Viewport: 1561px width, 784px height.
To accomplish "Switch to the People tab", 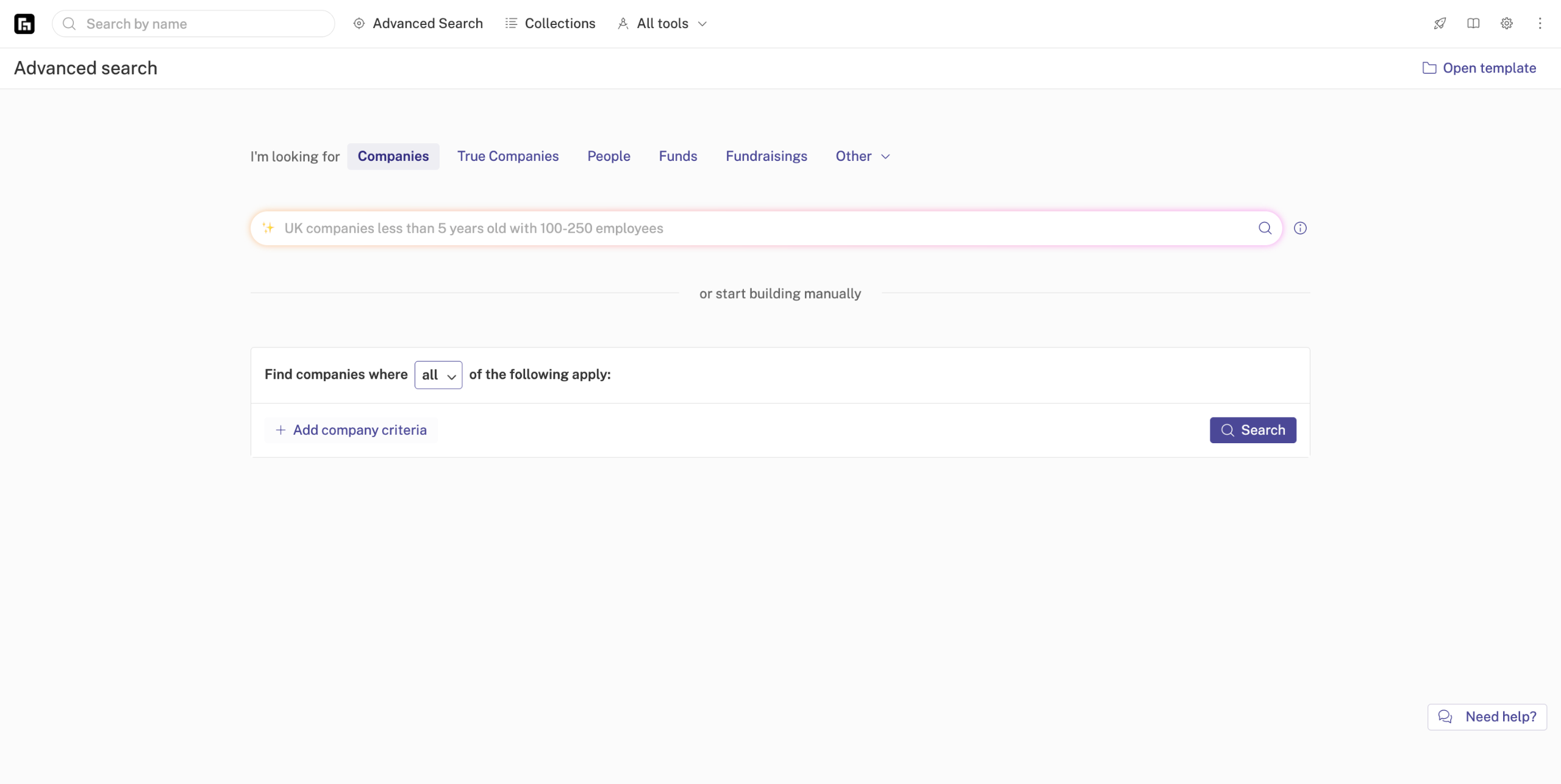I will (608, 156).
